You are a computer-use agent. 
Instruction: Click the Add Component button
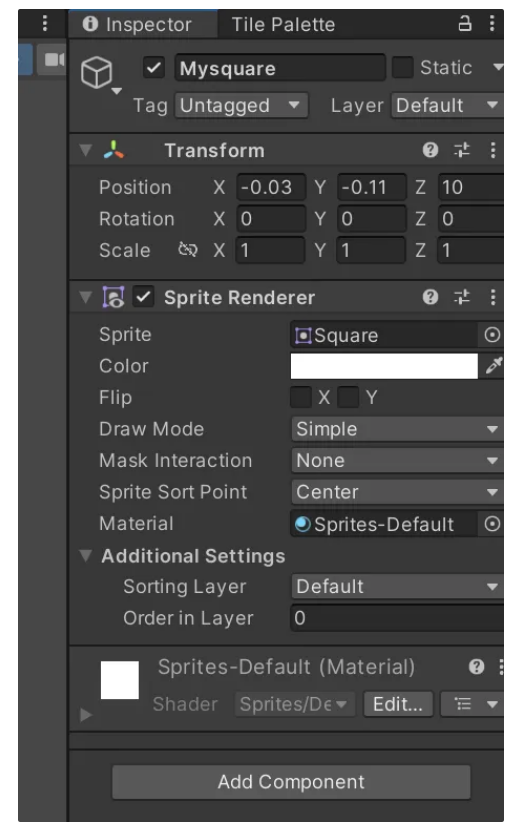pos(291,782)
